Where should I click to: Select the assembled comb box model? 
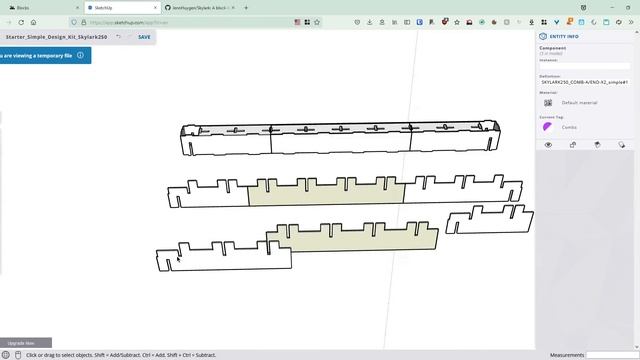pyautogui.click(x=340, y=138)
